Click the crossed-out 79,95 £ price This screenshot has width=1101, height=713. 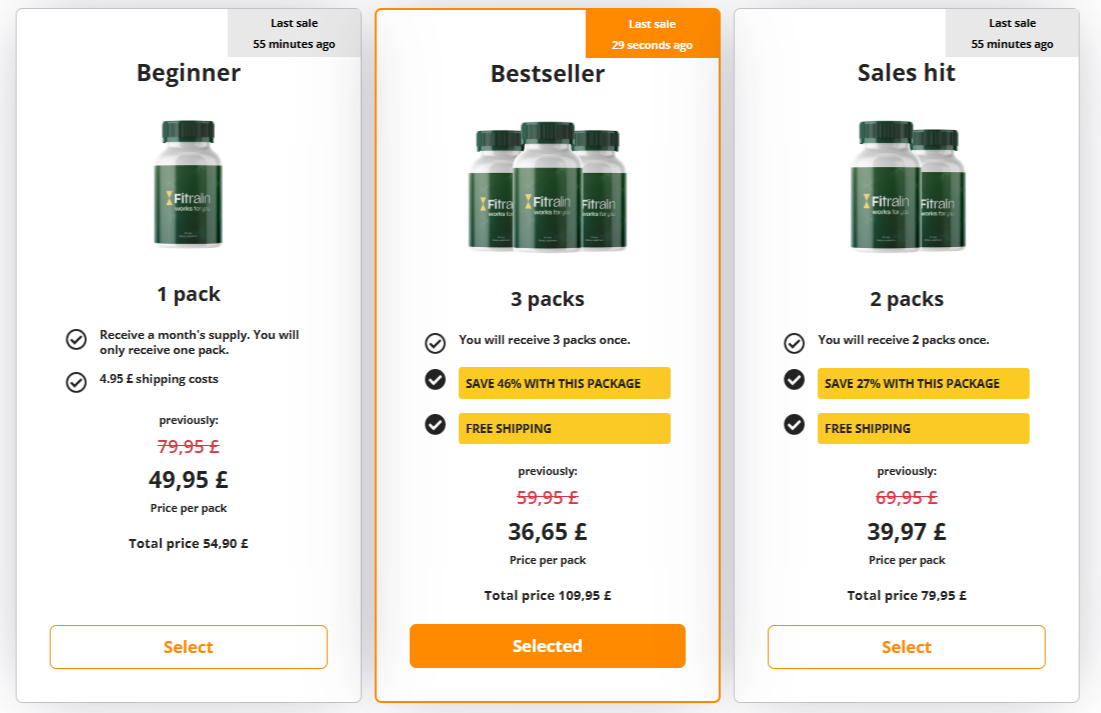188,446
